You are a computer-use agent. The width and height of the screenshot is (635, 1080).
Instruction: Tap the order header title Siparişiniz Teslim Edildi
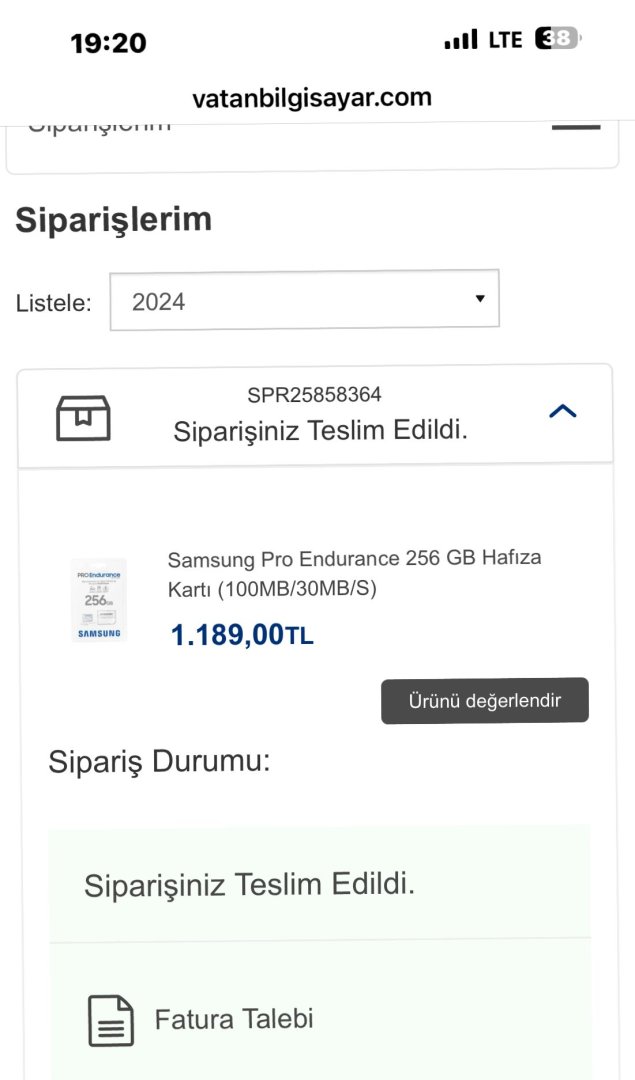click(x=320, y=431)
